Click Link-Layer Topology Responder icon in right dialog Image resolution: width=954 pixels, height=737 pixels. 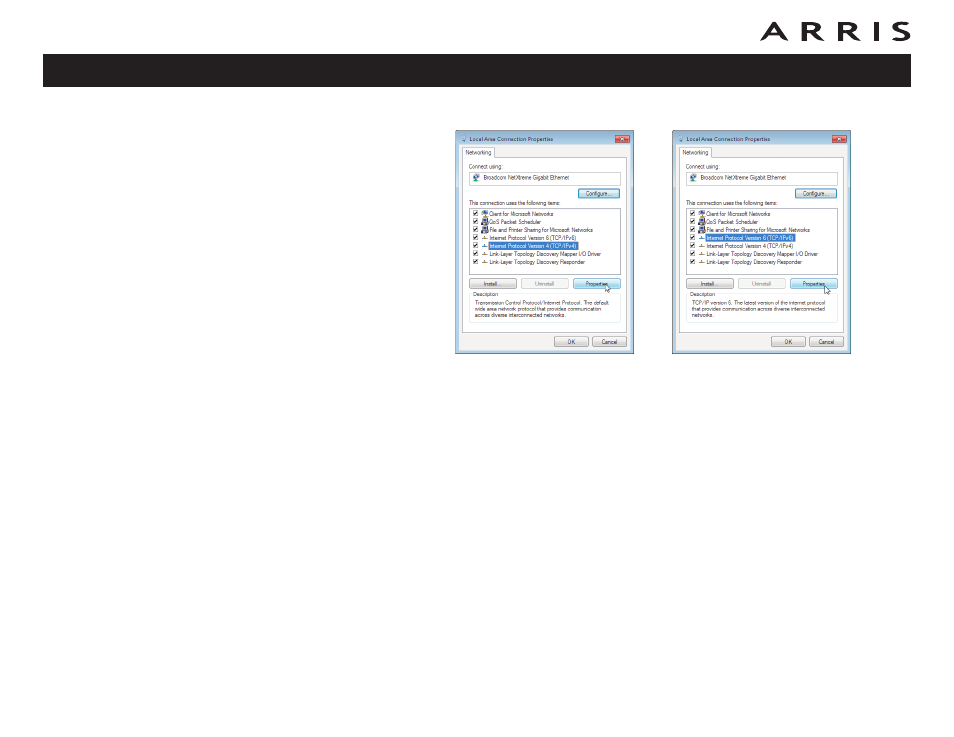701,262
